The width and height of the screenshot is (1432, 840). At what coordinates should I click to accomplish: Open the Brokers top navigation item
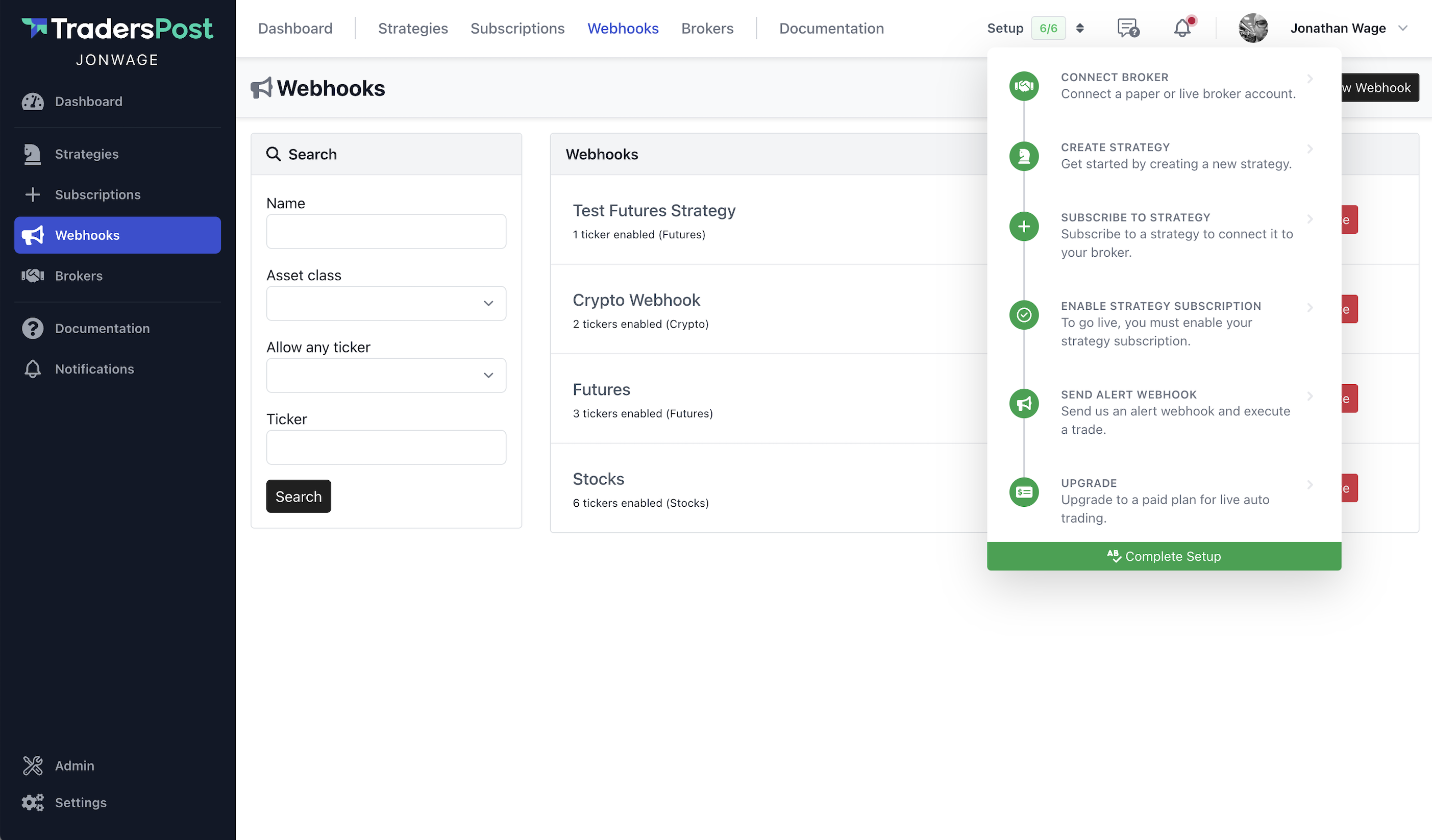coord(707,28)
